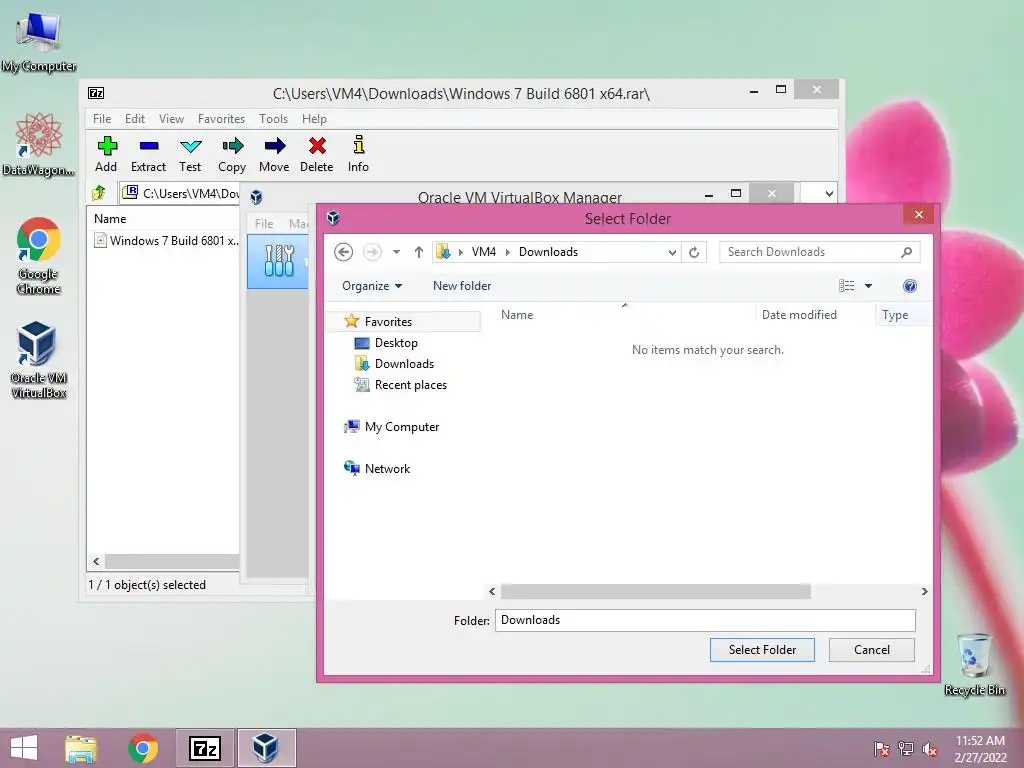
Task: Click the horizontal scrollbar in file list
Action: (656, 592)
